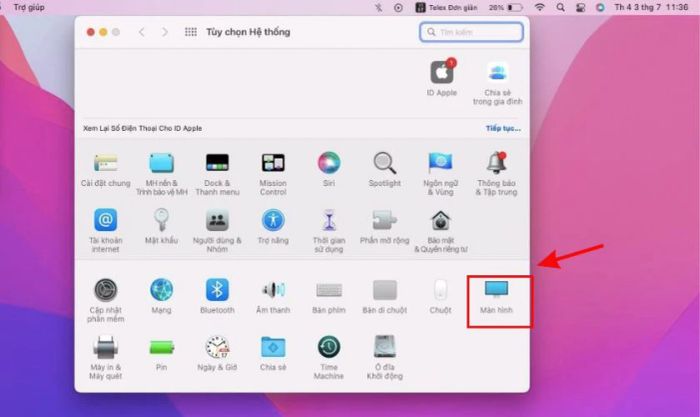Open Thông báo & Tập trung preferences
Screen dimensions: 700x417
pyautogui.click(x=496, y=174)
